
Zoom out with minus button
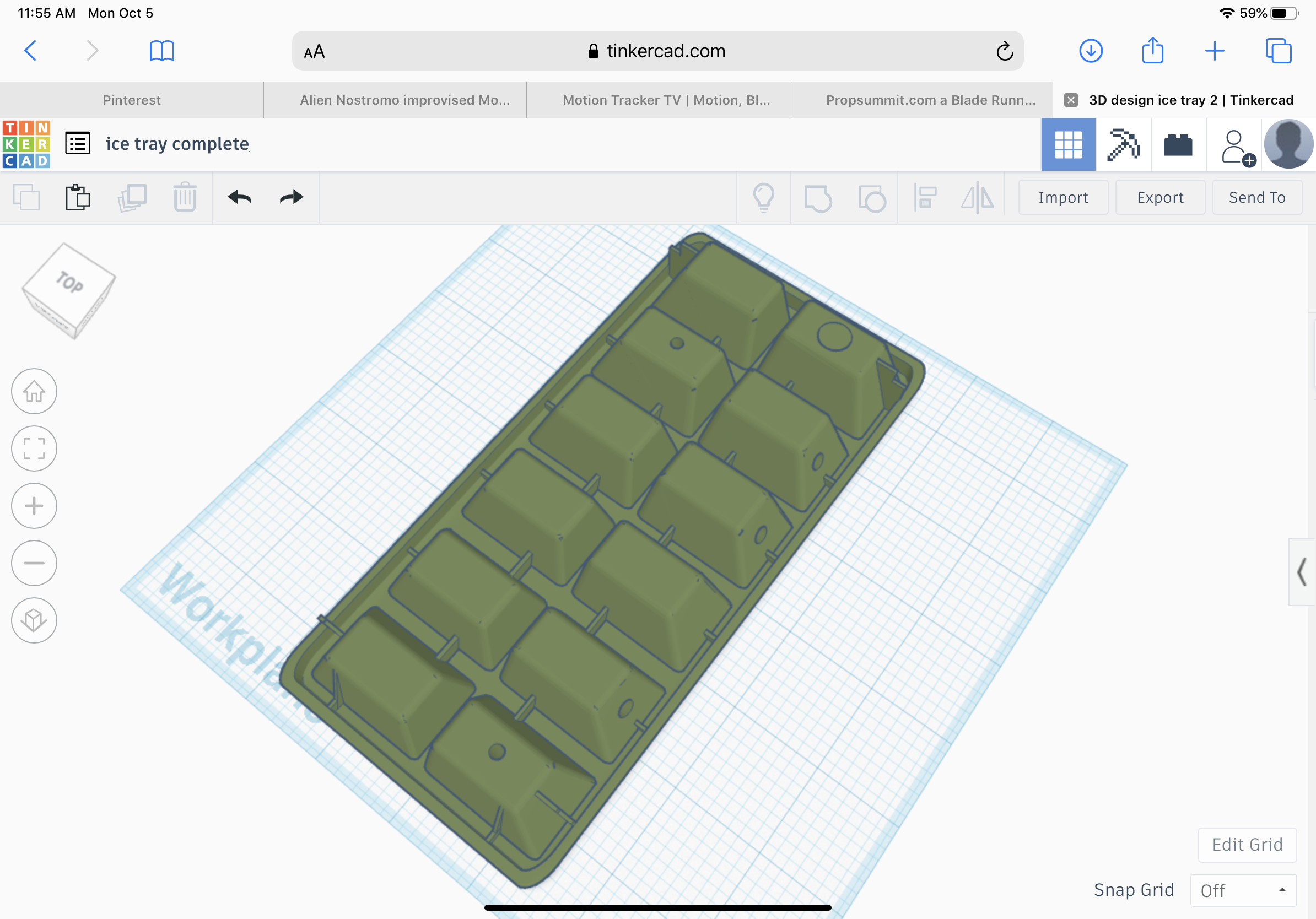[x=34, y=563]
